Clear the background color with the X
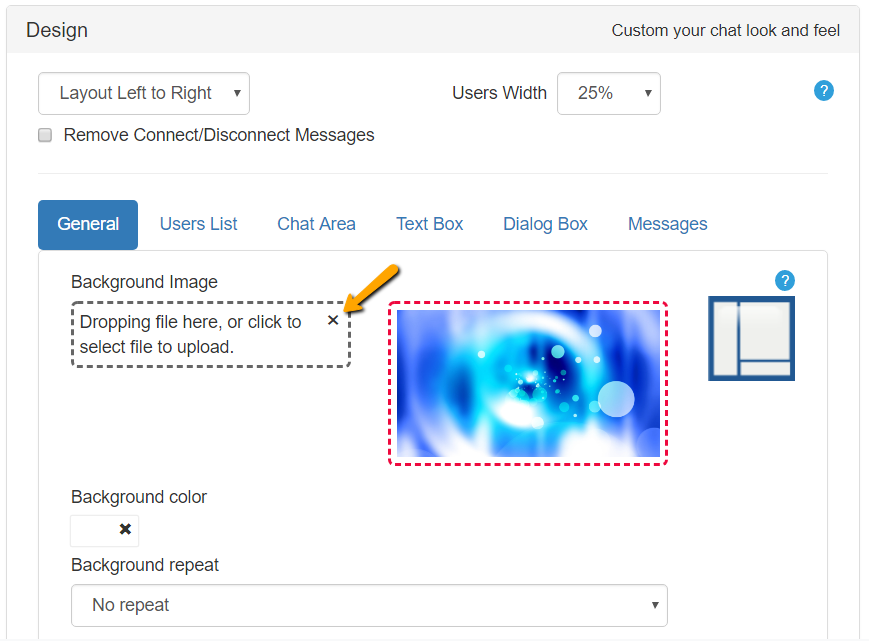This screenshot has height=641, width=869. [x=125, y=530]
